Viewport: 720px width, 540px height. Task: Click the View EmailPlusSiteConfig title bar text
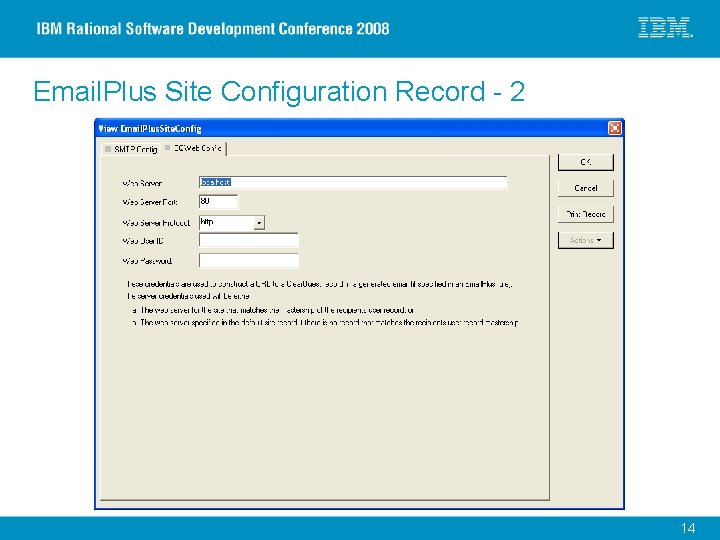pyautogui.click(x=150, y=129)
